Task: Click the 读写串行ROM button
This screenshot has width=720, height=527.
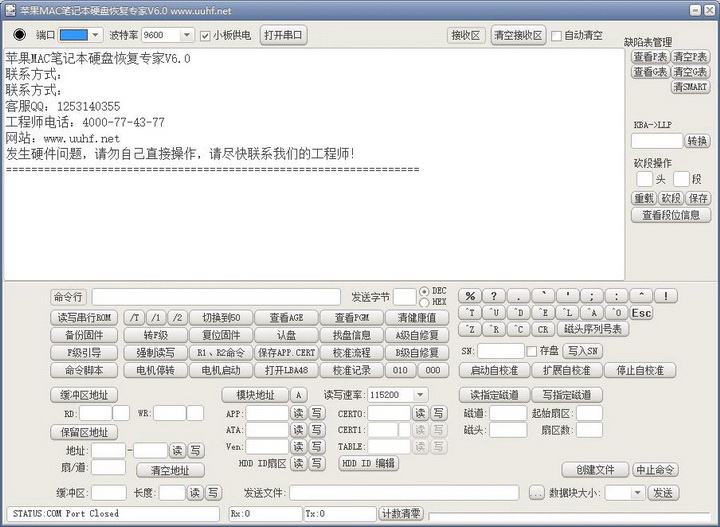Action: tap(84, 318)
